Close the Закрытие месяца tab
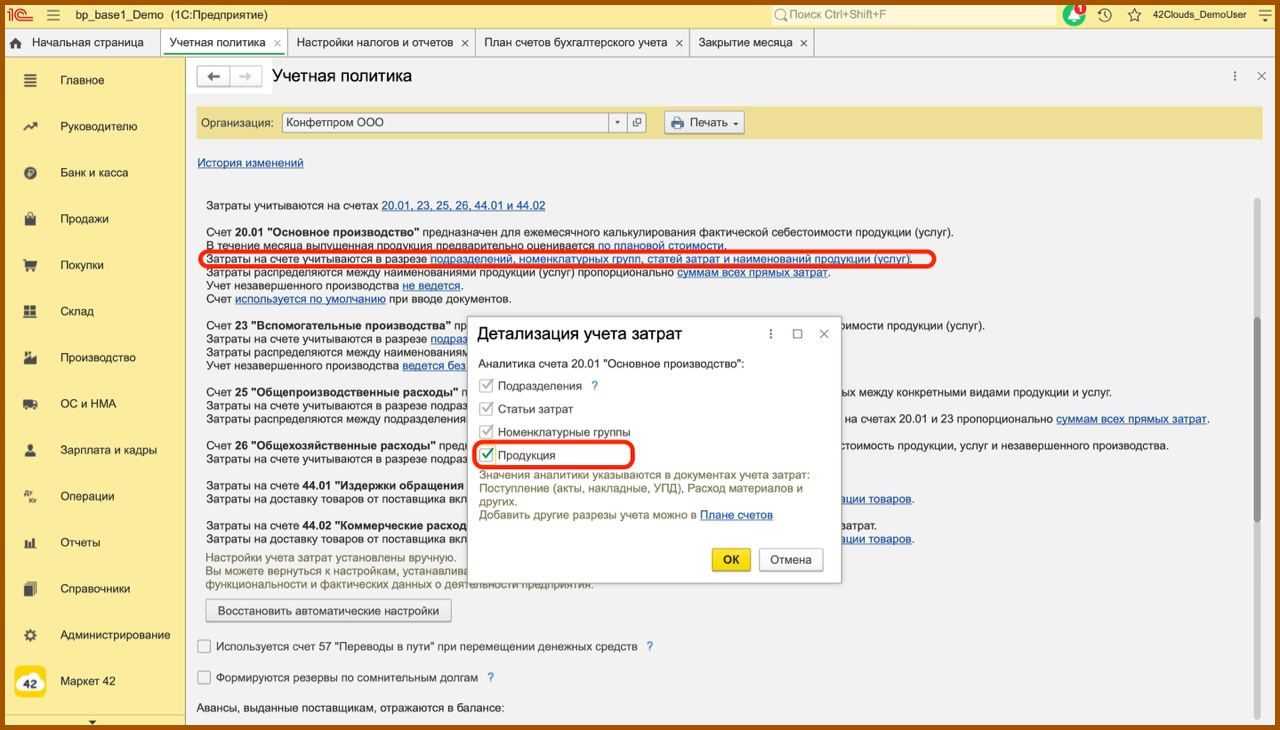This screenshot has width=1280, height=730. coord(803,43)
